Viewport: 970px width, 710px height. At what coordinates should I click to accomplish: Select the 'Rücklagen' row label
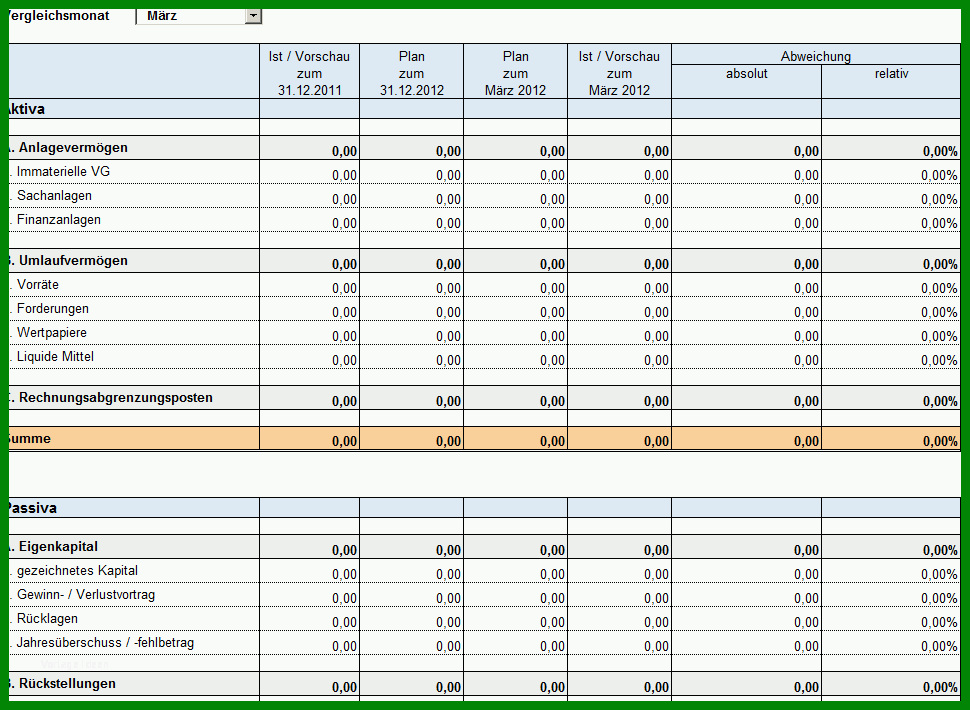coord(47,619)
